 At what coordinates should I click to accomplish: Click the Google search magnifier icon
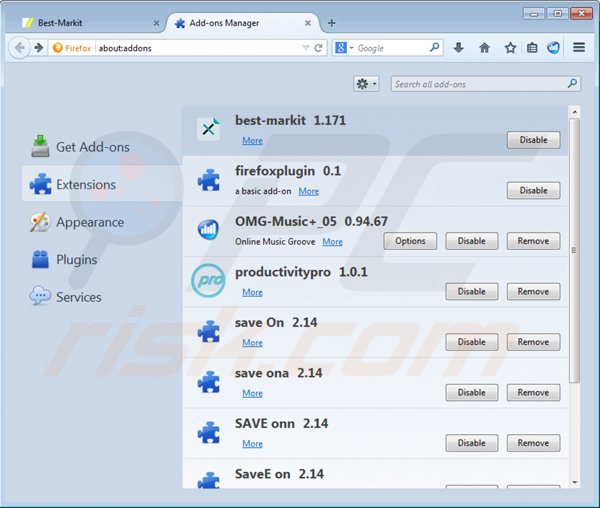click(x=434, y=47)
